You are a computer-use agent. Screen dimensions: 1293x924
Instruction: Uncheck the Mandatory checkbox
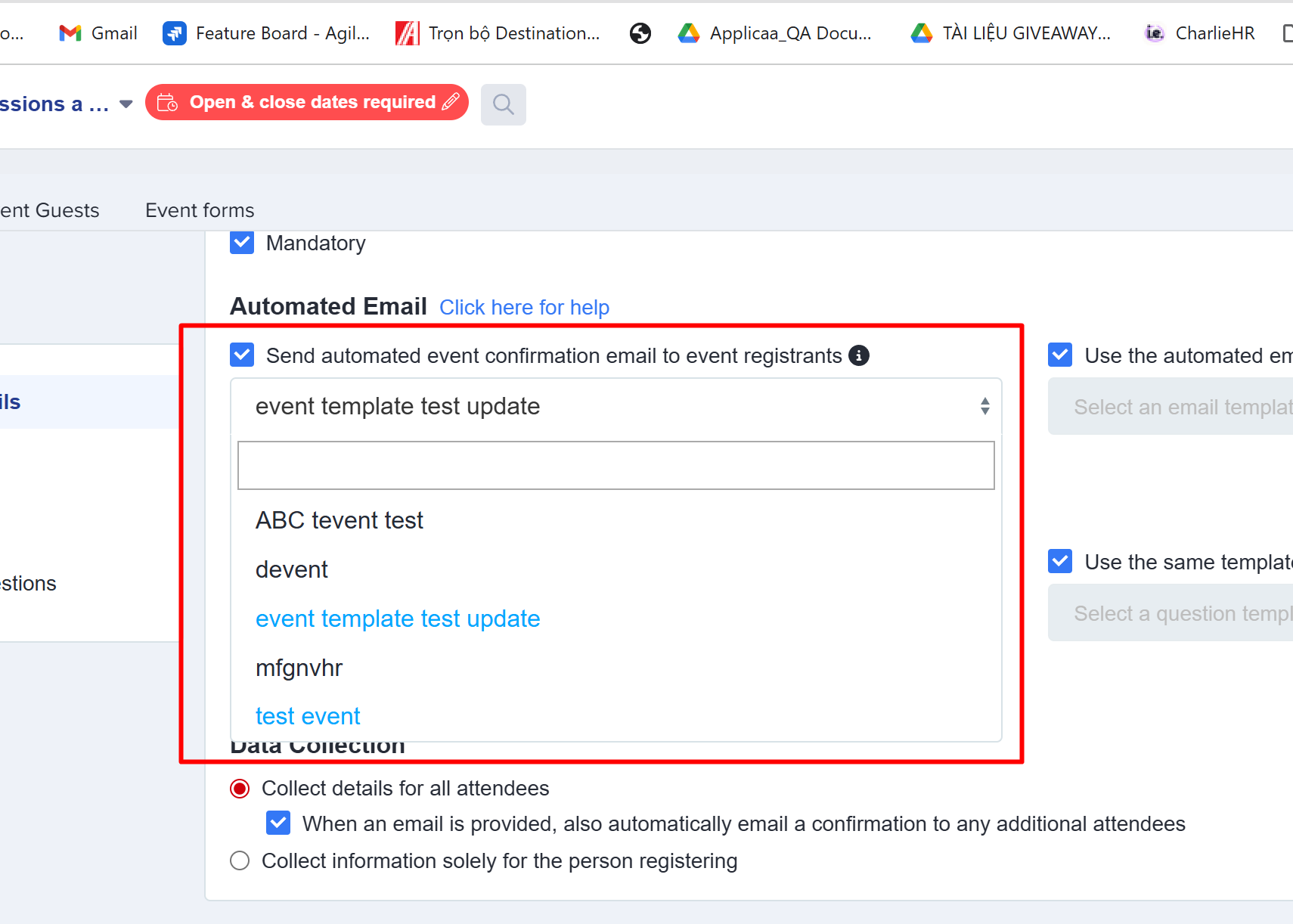241,242
